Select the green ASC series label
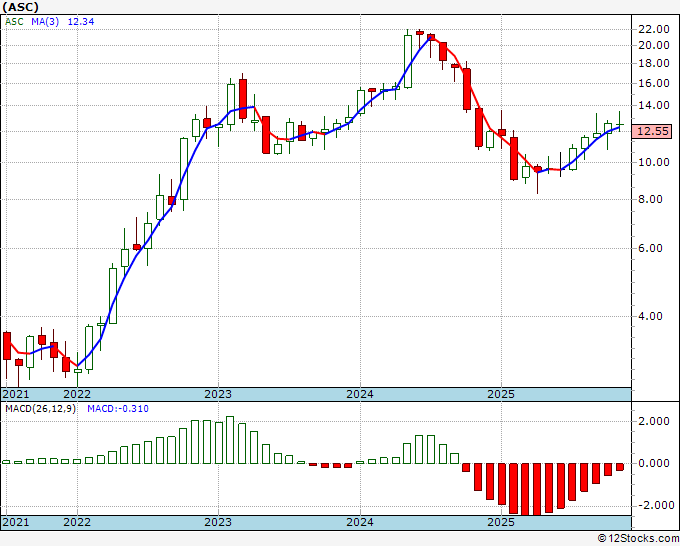Image resolution: width=680 pixels, height=546 pixels. tap(14, 22)
